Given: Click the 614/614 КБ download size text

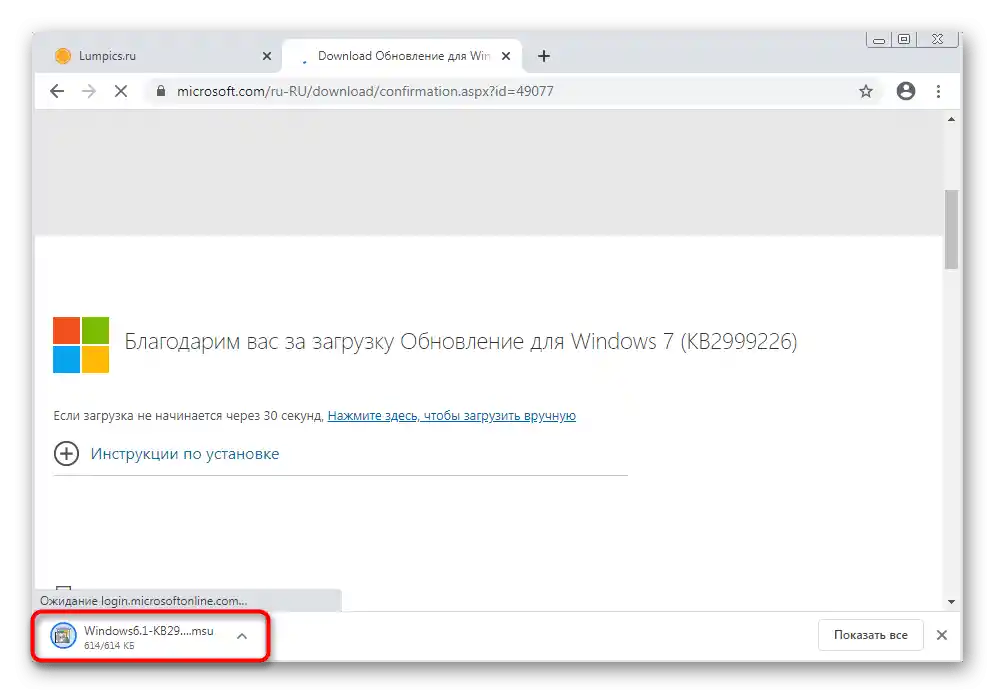Looking at the screenshot, I should coord(109,646).
